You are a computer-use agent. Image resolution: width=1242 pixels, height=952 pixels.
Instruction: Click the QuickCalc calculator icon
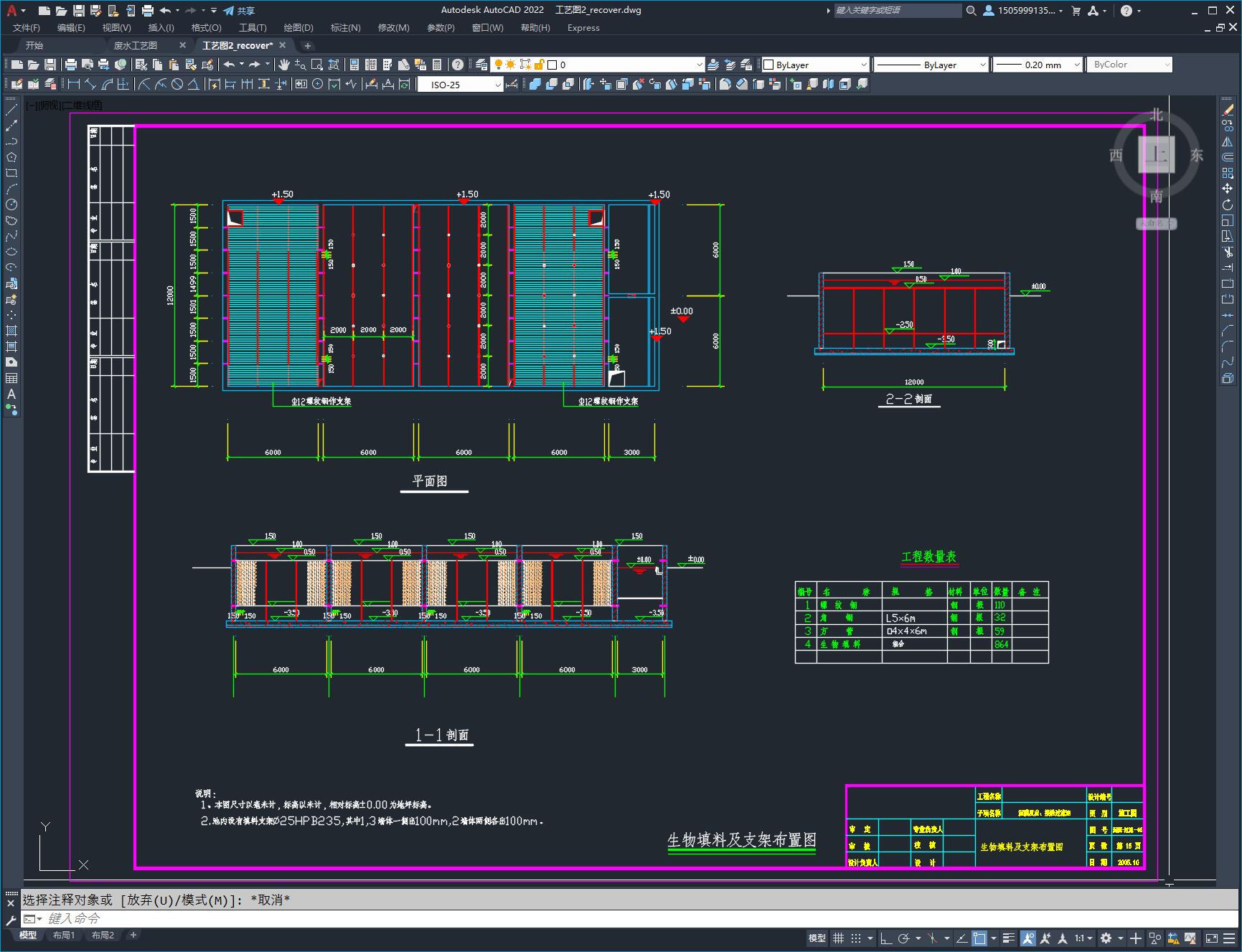437,65
